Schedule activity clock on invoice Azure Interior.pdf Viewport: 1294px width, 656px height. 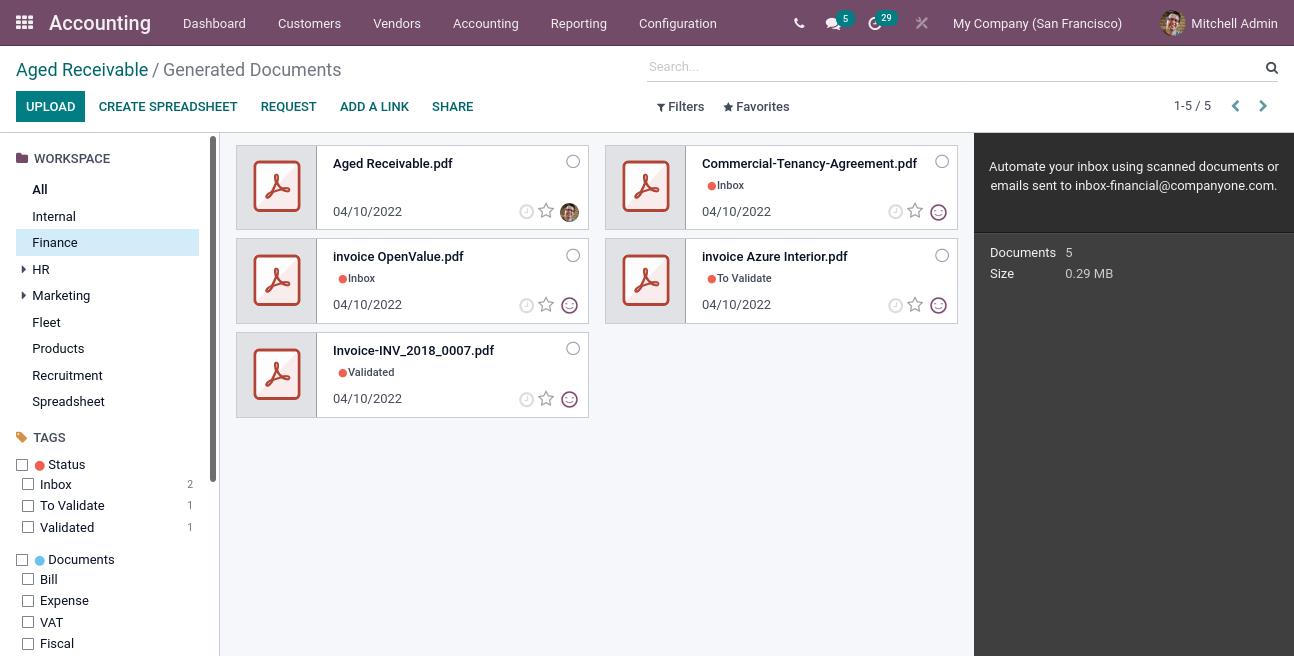pos(895,306)
